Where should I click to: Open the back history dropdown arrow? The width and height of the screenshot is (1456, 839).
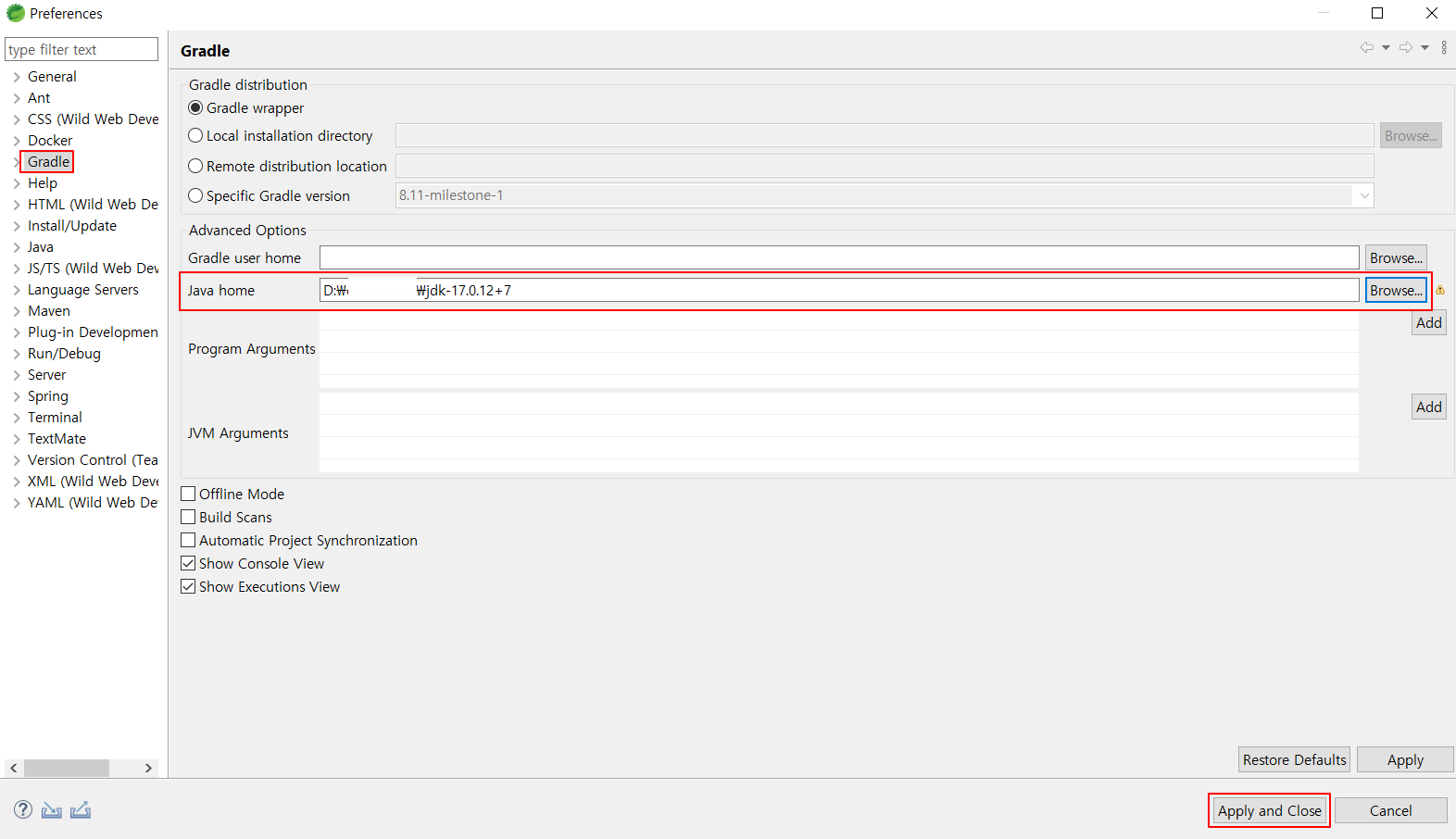(1386, 47)
